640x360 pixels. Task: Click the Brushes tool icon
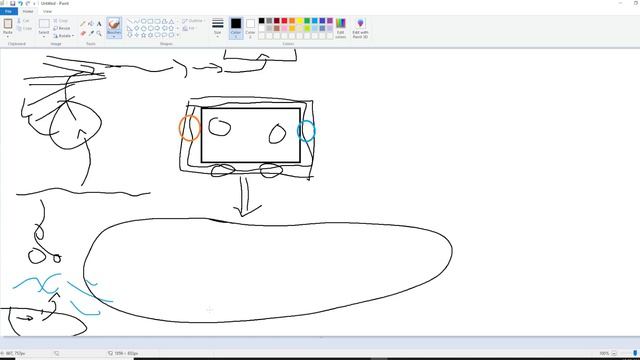pyautogui.click(x=114, y=25)
